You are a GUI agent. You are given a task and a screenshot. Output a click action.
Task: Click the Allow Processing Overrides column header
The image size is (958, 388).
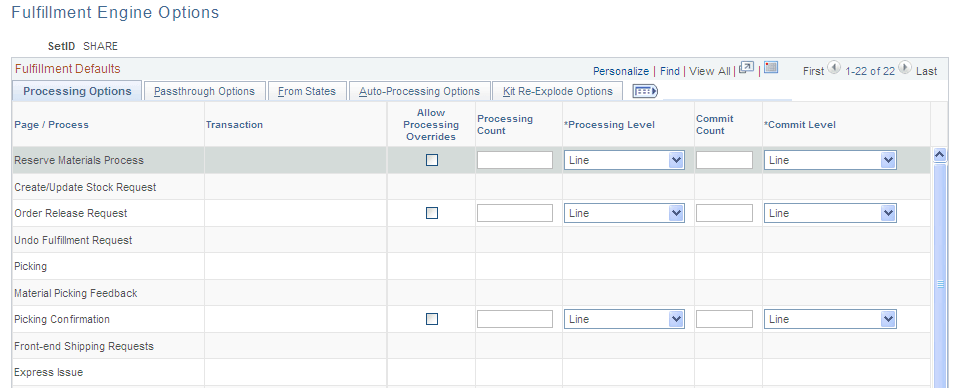431,125
